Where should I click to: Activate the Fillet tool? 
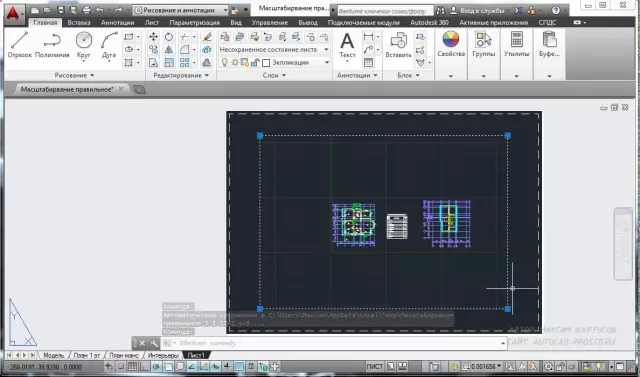point(184,50)
